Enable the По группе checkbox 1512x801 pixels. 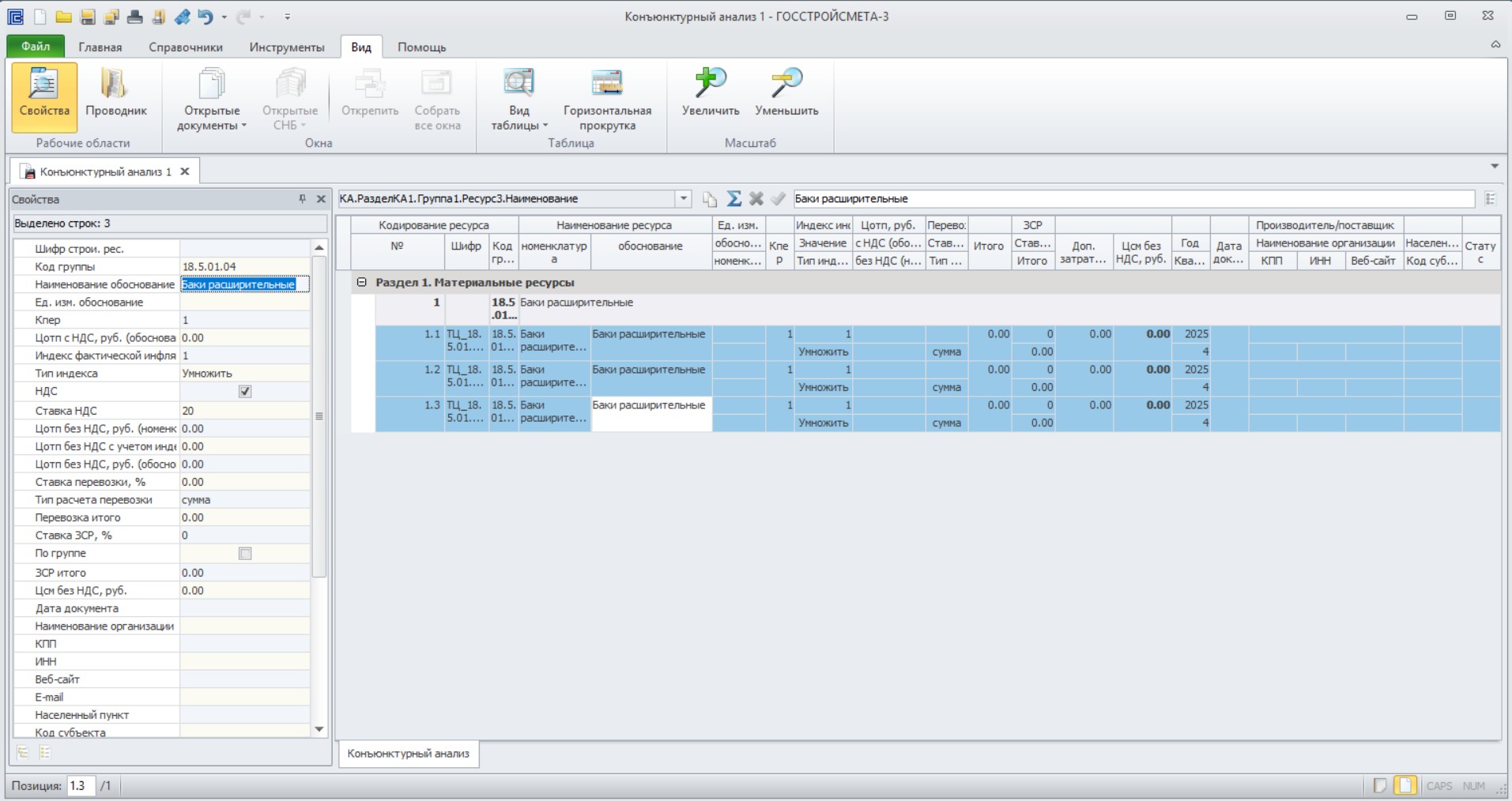pos(245,553)
